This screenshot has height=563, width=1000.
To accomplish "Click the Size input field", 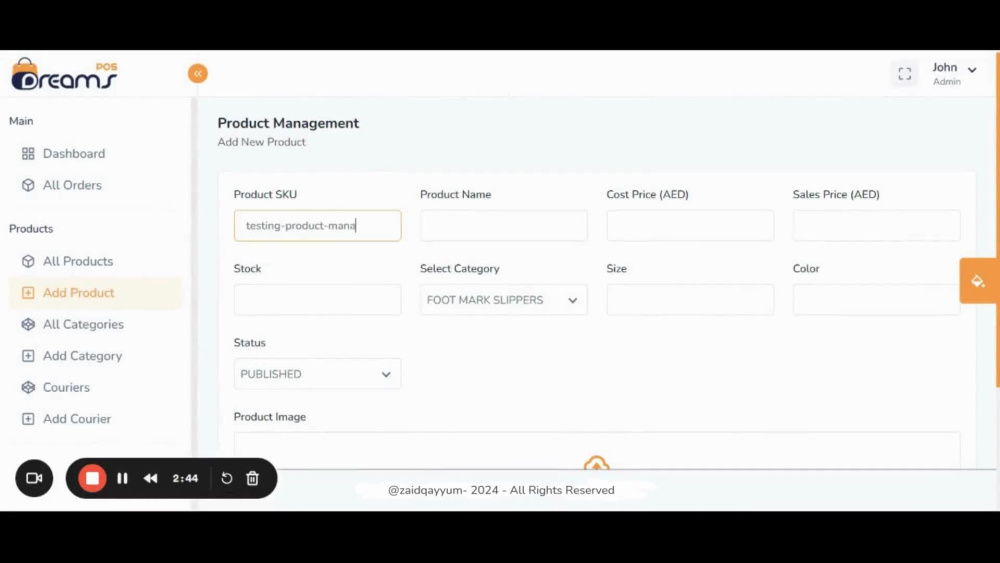I will pos(690,300).
